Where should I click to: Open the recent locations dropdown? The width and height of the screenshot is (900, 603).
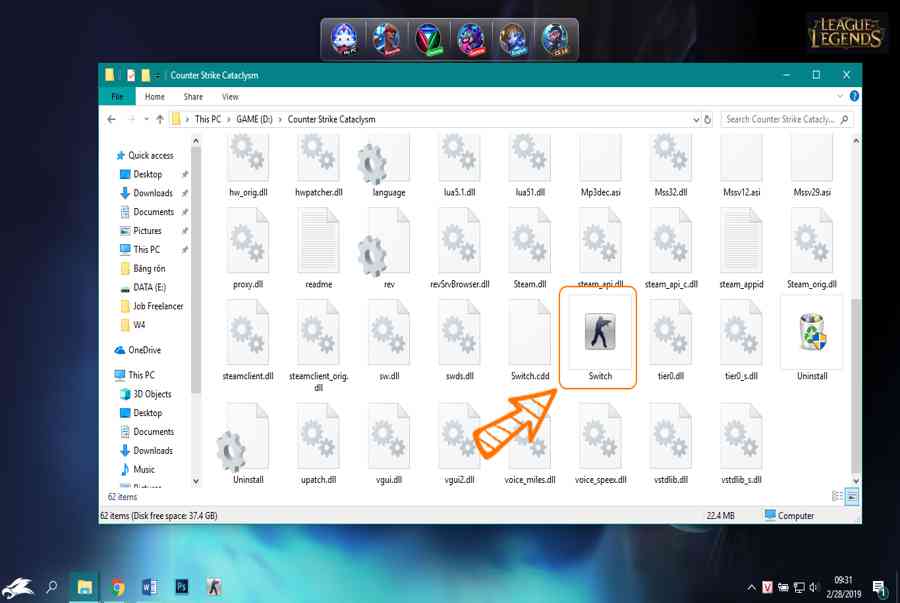coord(146,119)
